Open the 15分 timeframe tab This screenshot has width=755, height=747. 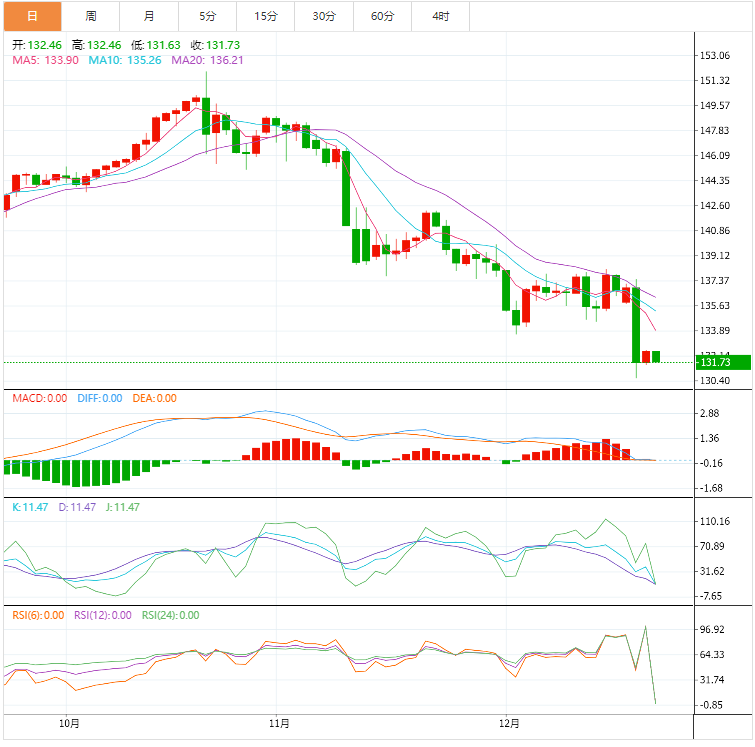(266, 16)
